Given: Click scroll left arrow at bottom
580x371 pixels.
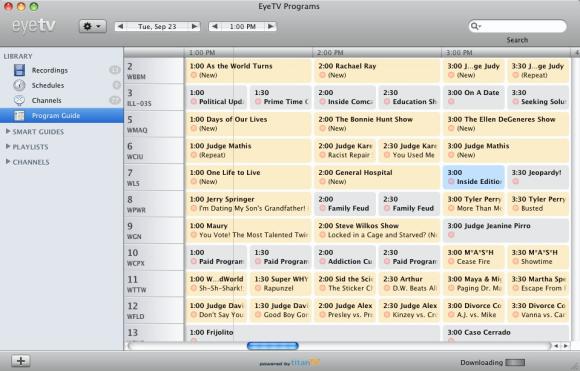Looking at the screenshot, I should pyautogui.click(x=556, y=346).
